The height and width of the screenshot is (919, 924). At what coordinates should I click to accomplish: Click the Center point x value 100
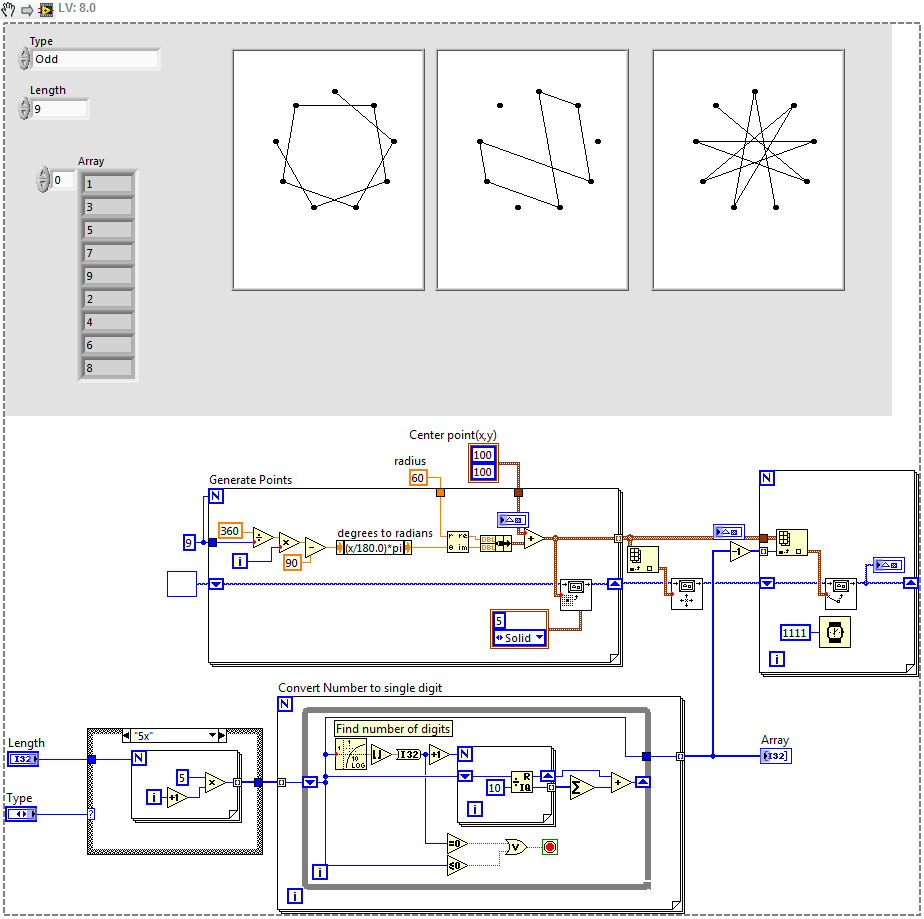click(x=483, y=455)
